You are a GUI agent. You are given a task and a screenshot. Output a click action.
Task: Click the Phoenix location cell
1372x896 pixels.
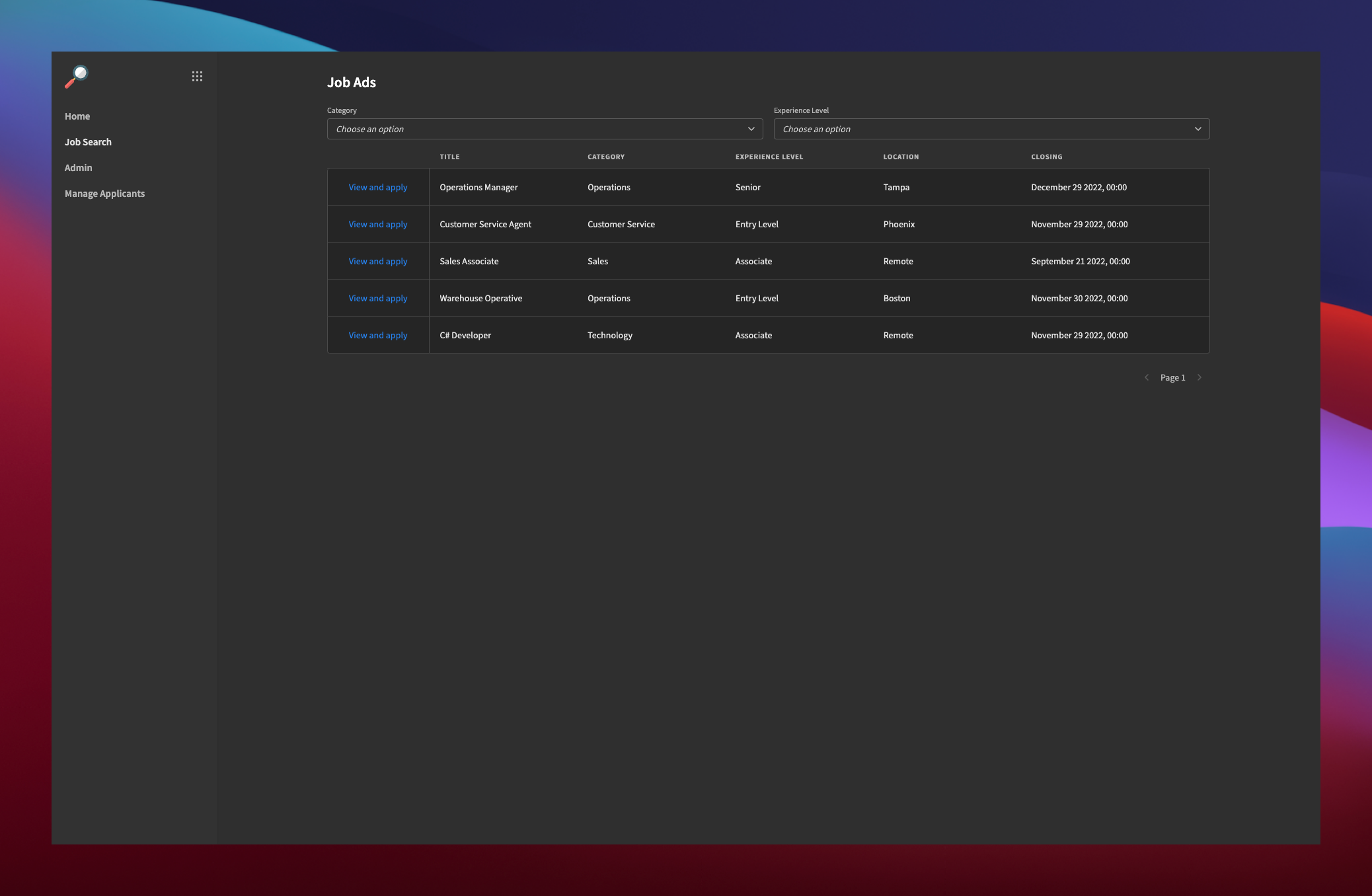click(x=899, y=224)
